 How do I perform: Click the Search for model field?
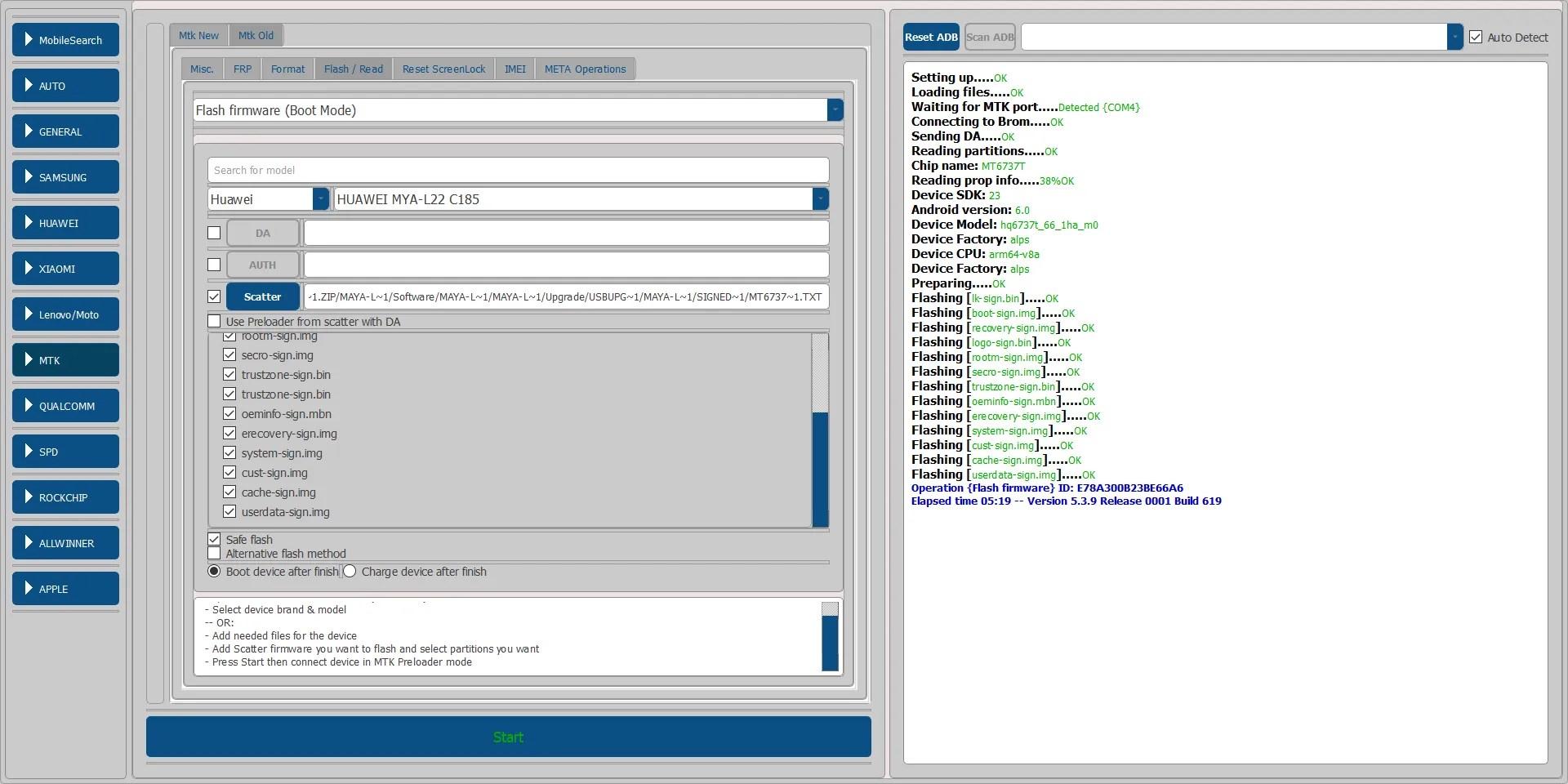coord(518,170)
